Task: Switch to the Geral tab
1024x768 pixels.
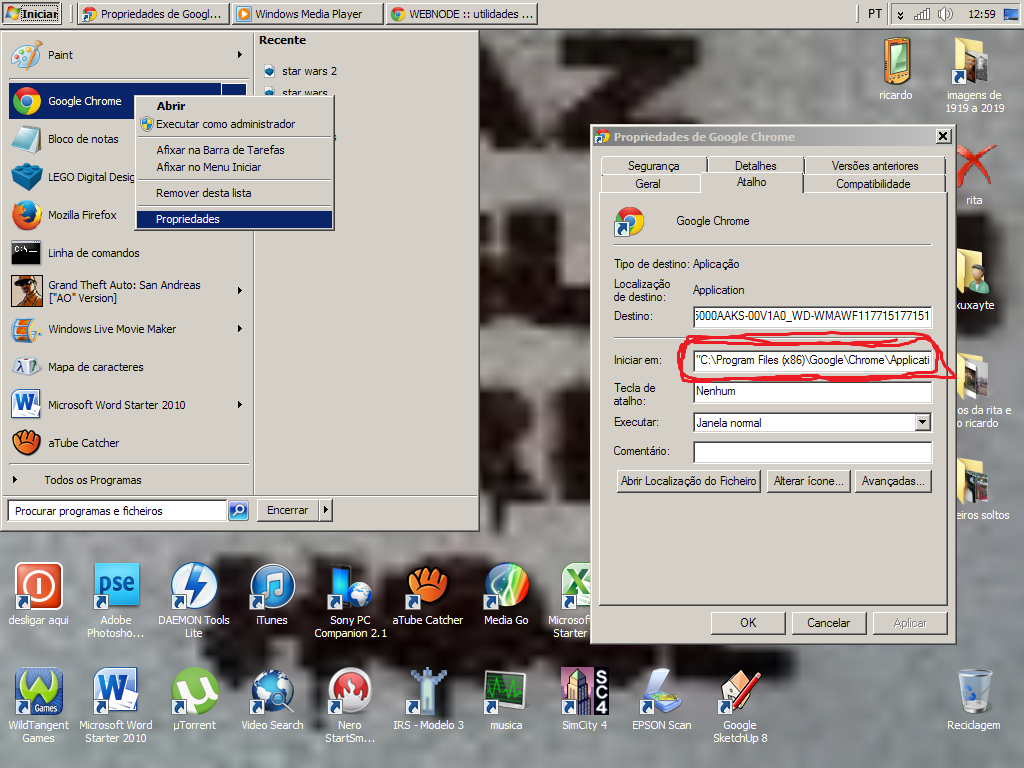Action: [x=648, y=184]
